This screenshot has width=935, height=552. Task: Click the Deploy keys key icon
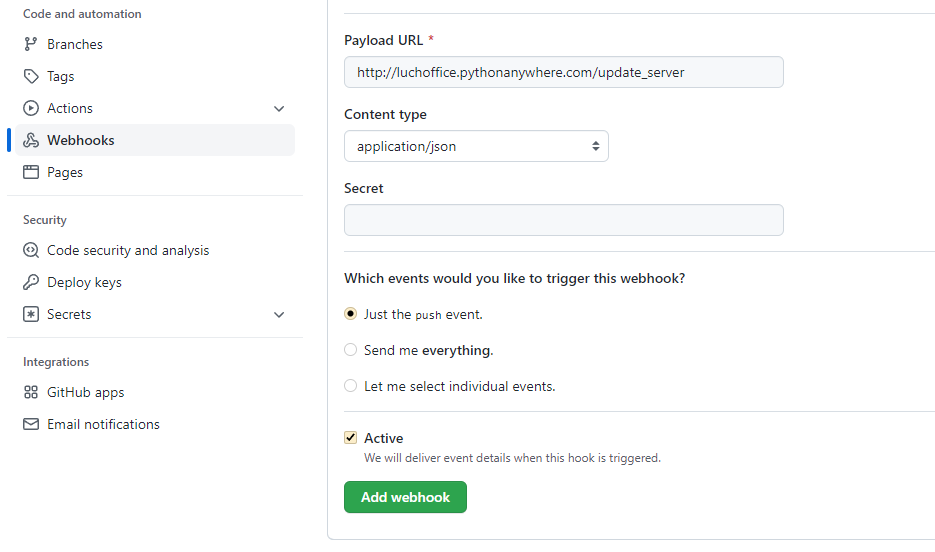click(x=30, y=282)
